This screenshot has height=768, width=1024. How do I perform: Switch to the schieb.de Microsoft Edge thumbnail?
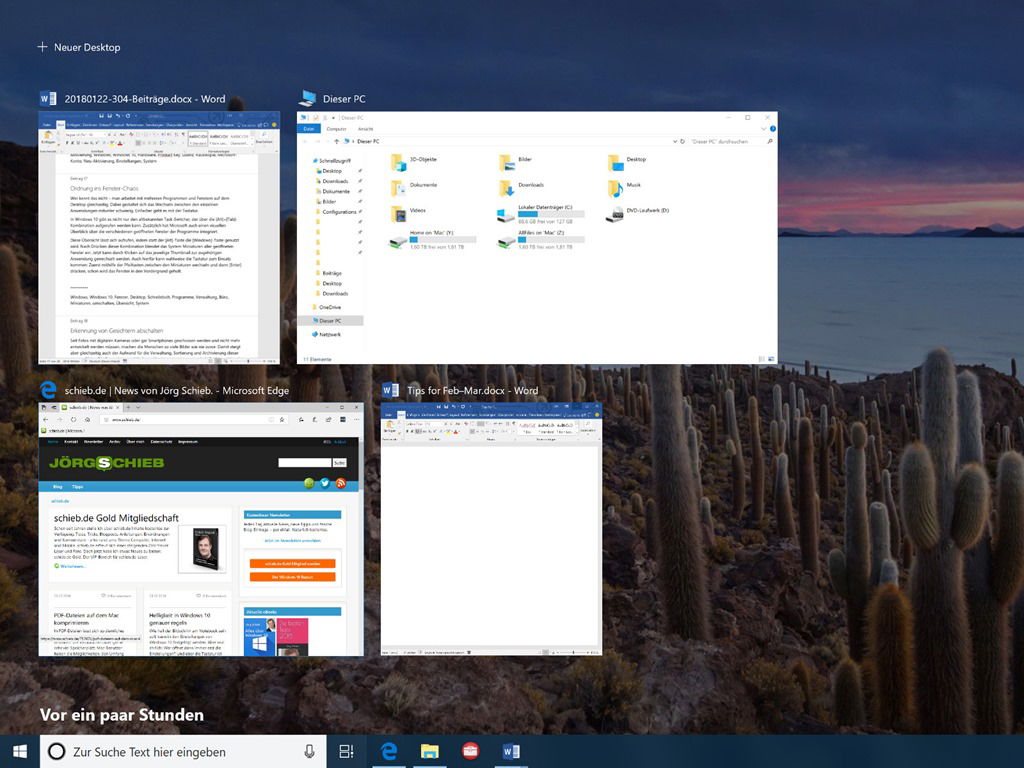[201, 529]
